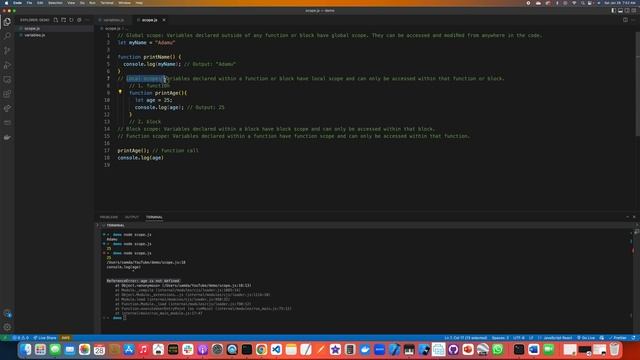Close the scope.js editor tab

click(164, 20)
